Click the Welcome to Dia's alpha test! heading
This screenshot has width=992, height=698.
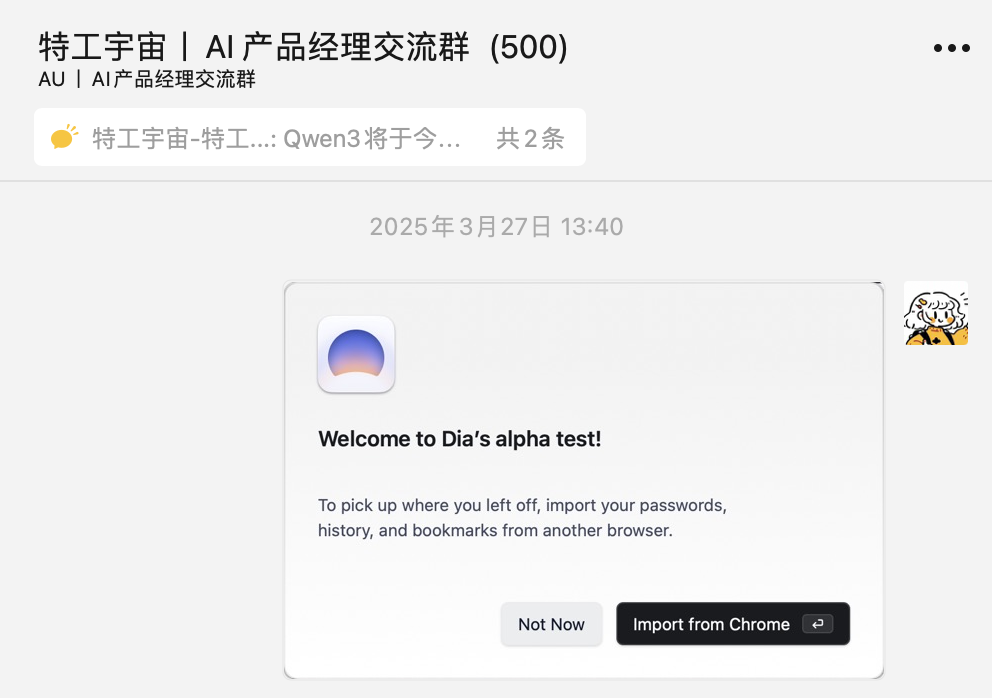pyautogui.click(x=460, y=439)
